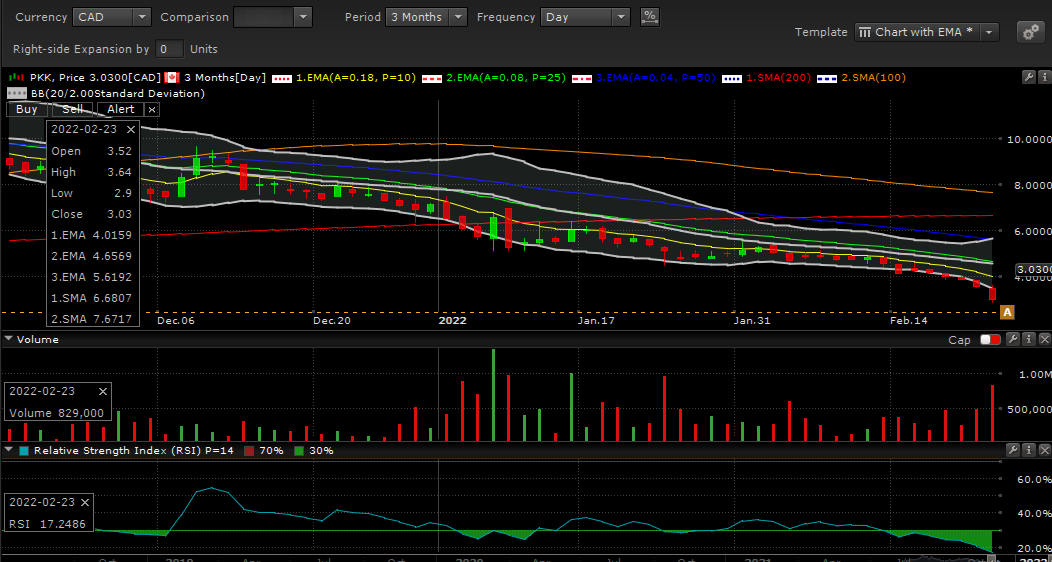Image resolution: width=1052 pixels, height=562 pixels.
Task: Close the RSI panel
Action: 1044,450
